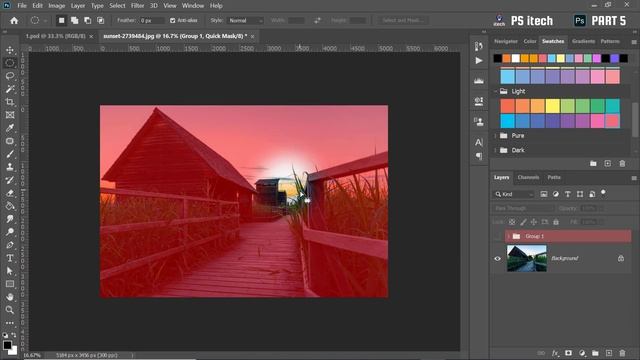Switch to the Channels tab
The width and height of the screenshot is (640, 360).
pos(528,178)
